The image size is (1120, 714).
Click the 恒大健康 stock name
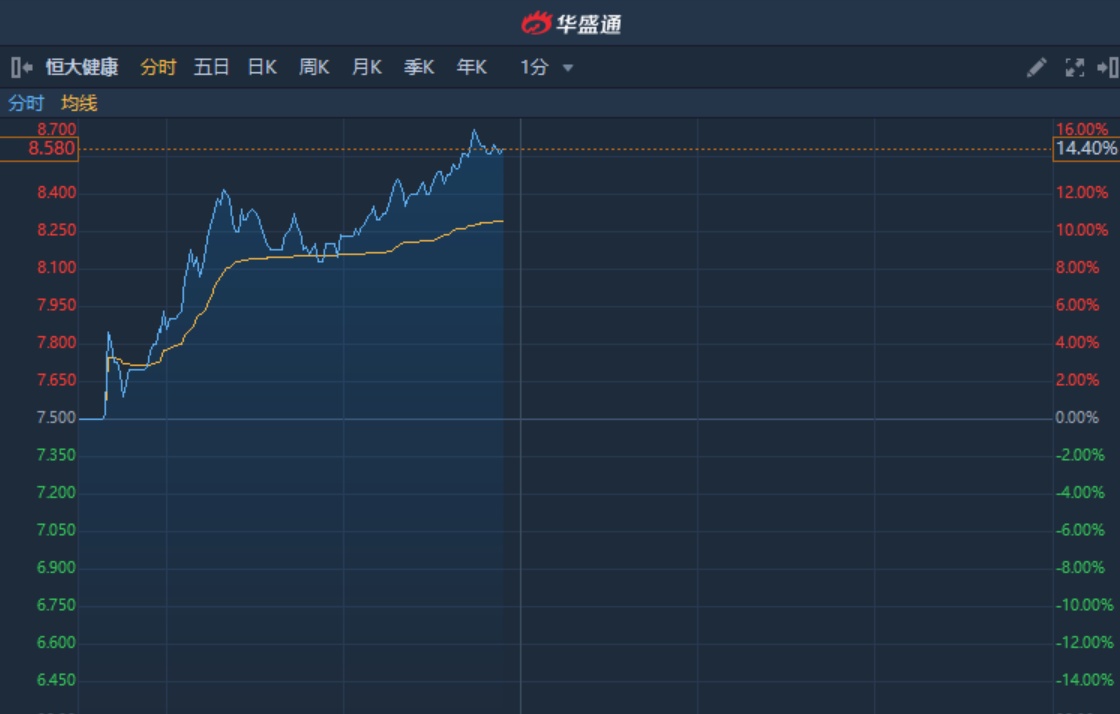pos(82,68)
